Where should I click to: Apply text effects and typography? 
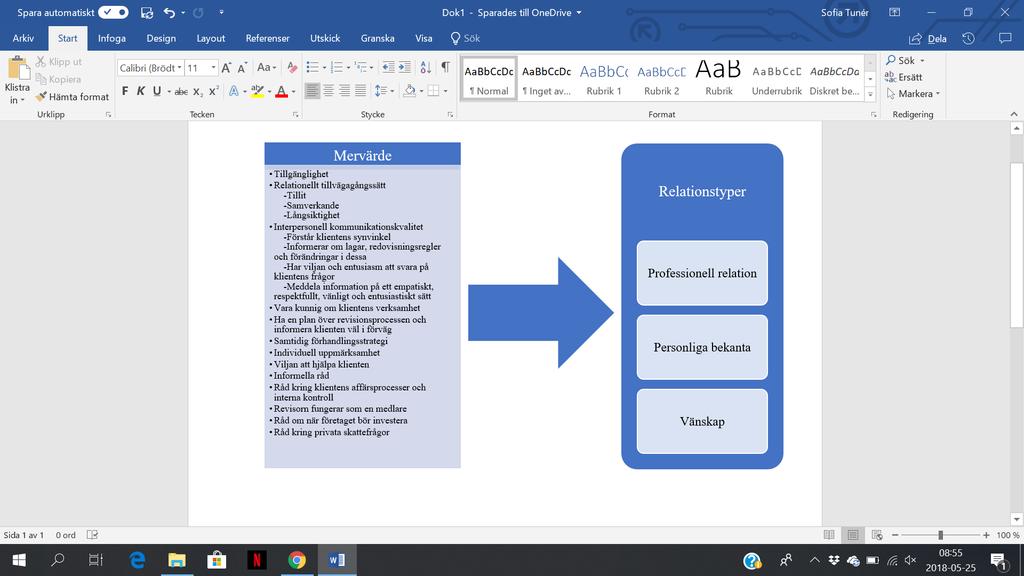pyautogui.click(x=233, y=91)
